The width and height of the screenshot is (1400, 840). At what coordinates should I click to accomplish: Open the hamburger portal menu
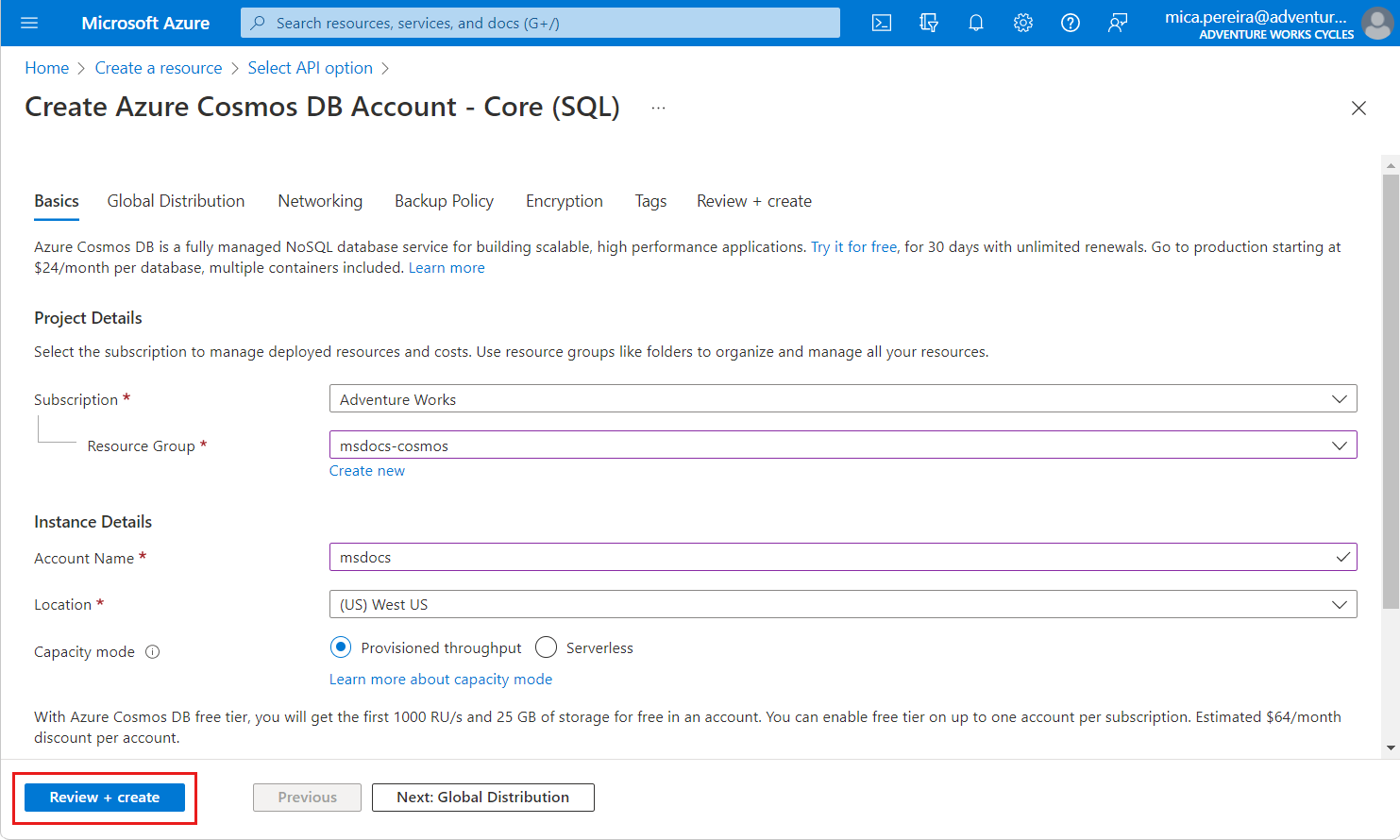click(29, 23)
